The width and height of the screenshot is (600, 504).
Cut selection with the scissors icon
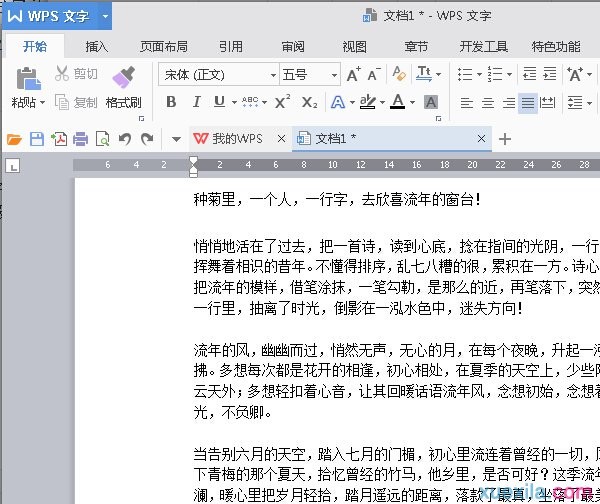tap(62, 73)
